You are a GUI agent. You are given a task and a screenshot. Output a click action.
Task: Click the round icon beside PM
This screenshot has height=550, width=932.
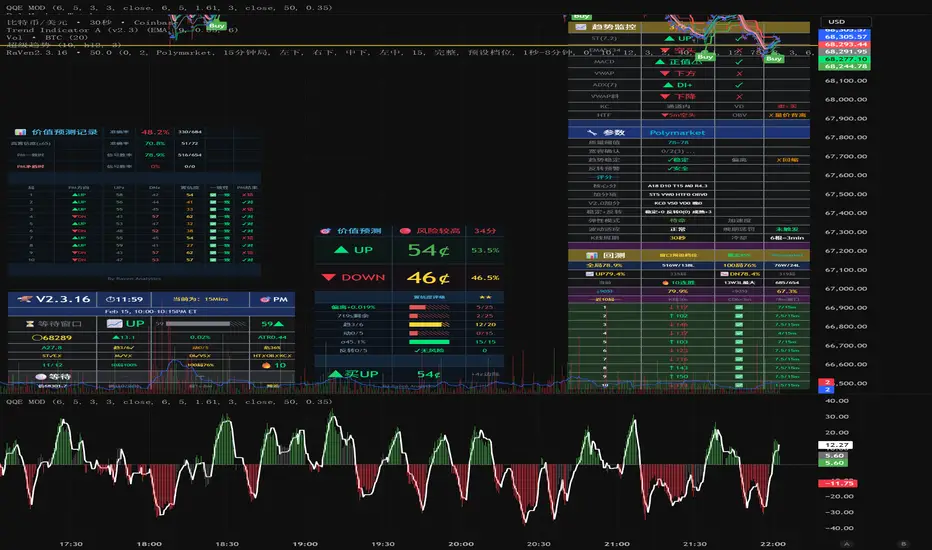click(x=265, y=299)
